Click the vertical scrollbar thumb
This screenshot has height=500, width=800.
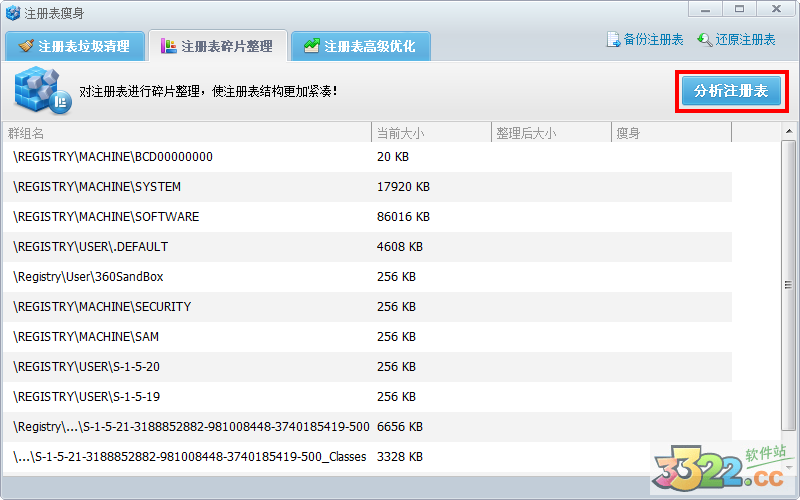[789, 286]
